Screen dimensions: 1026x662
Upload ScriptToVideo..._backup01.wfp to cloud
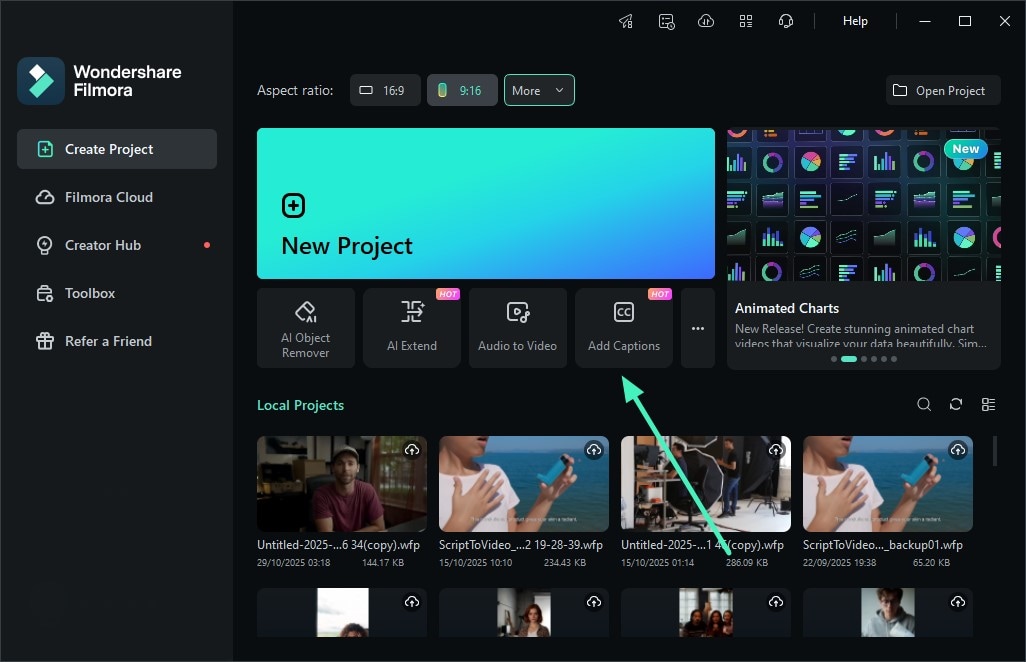point(957,449)
